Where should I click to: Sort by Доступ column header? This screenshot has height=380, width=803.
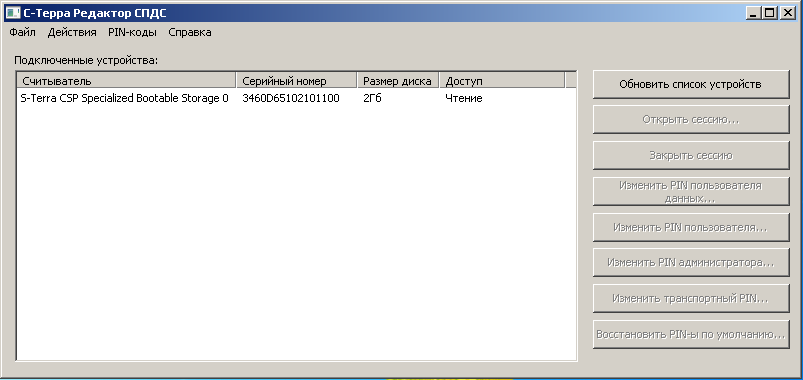(x=502, y=81)
